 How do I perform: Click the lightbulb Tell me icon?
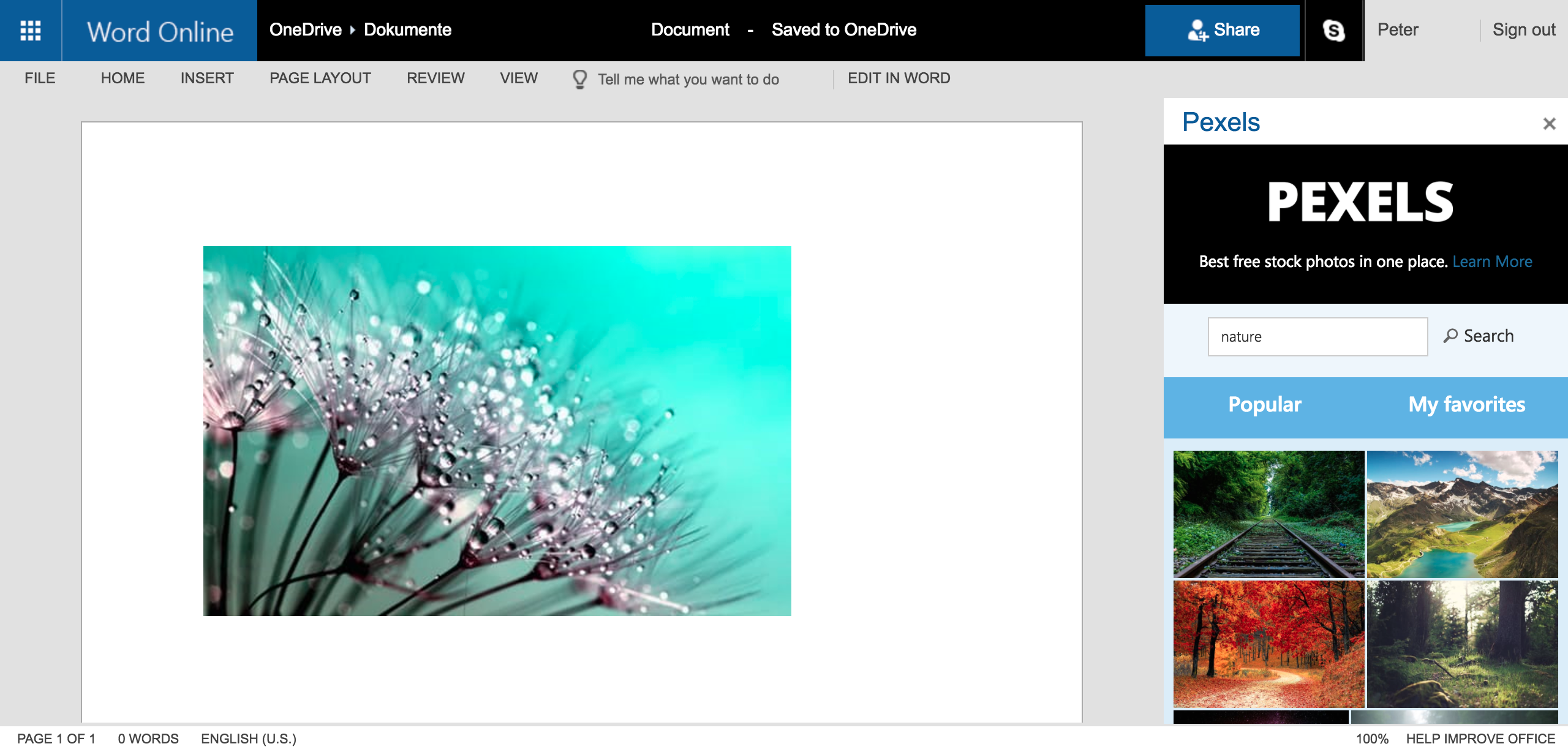(x=579, y=79)
